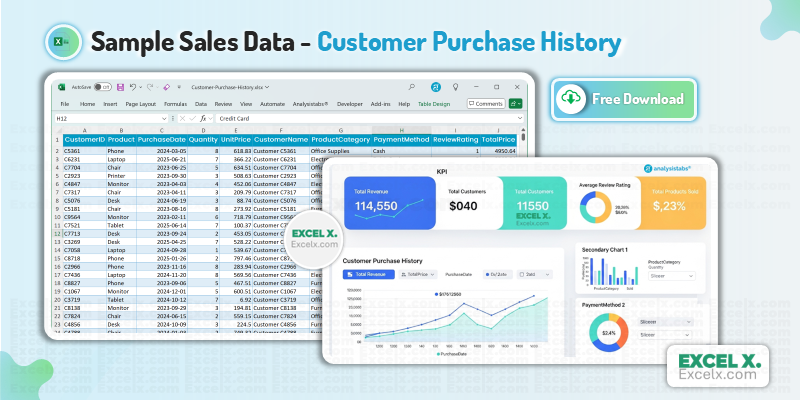Open the Slicer dropdown under ProductCategory
This screenshot has height=400, width=800.
tap(671, 276)
